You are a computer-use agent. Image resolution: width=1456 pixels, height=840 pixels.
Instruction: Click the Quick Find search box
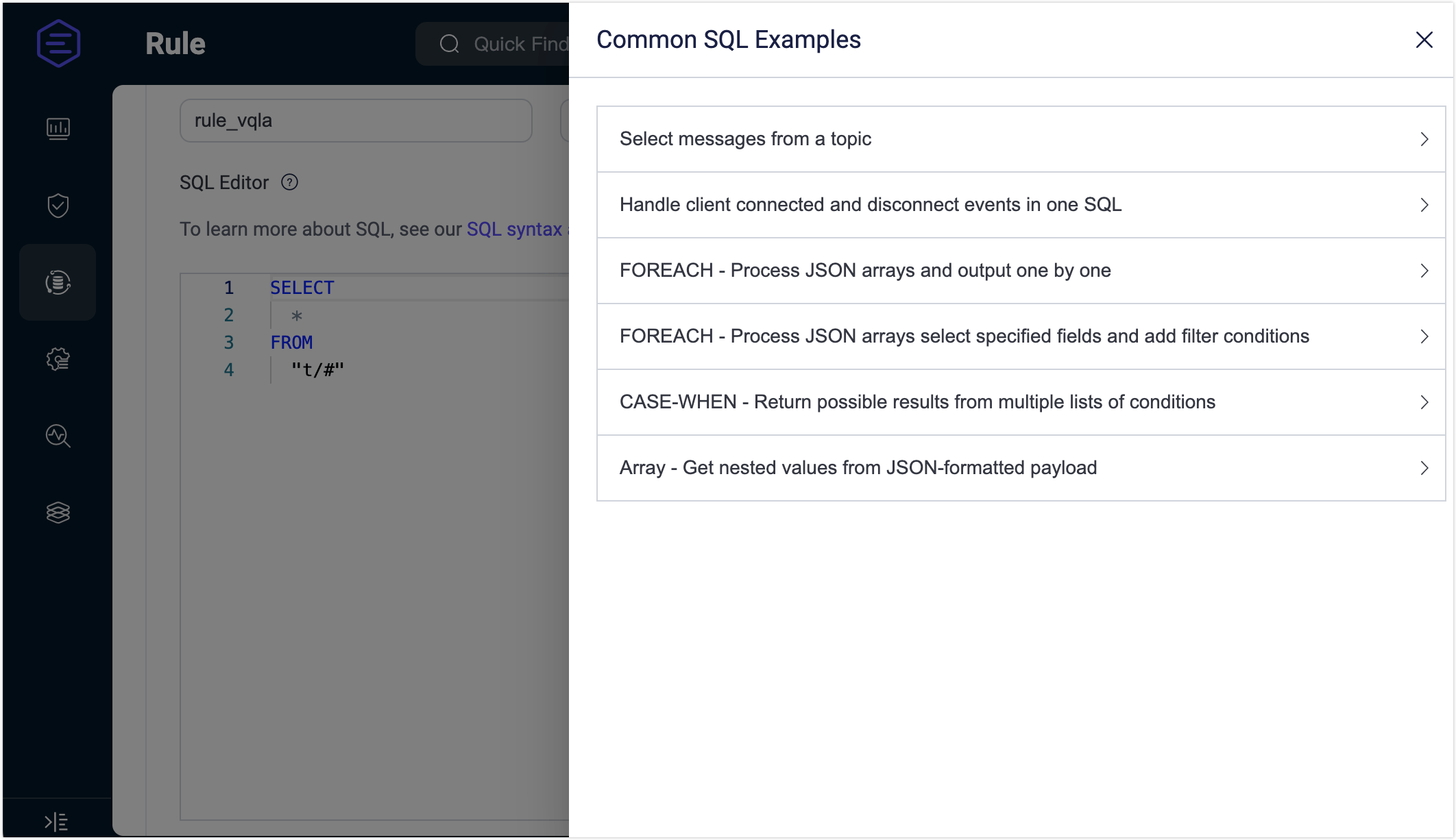pos(507,44)
